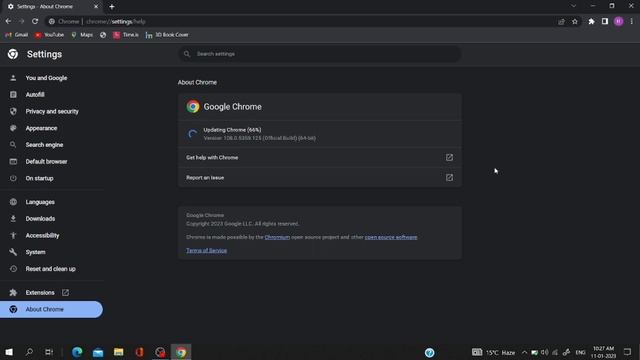Screen dimensions: 640x360
Task: Launch Microsoft Edge from taskbar
Action: pos(77,352)
